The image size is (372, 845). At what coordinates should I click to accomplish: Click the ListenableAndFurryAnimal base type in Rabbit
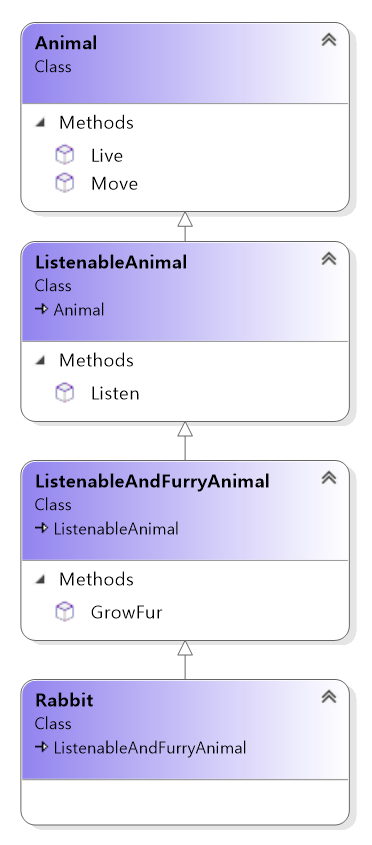tap(149, 747)
